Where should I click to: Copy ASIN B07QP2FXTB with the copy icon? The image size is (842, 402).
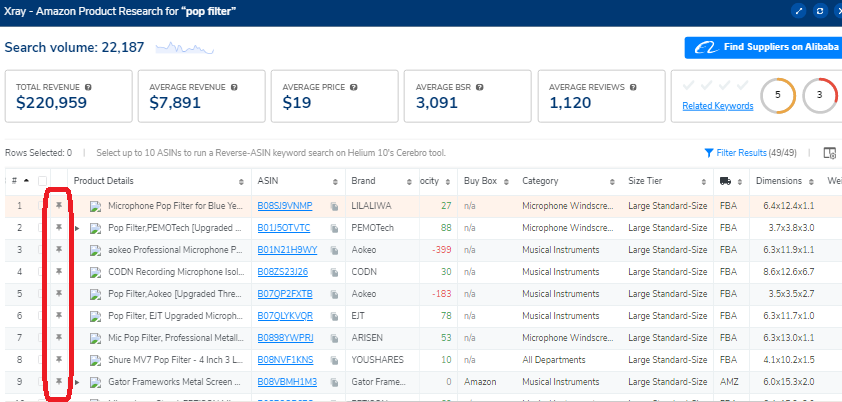point(334,295)
